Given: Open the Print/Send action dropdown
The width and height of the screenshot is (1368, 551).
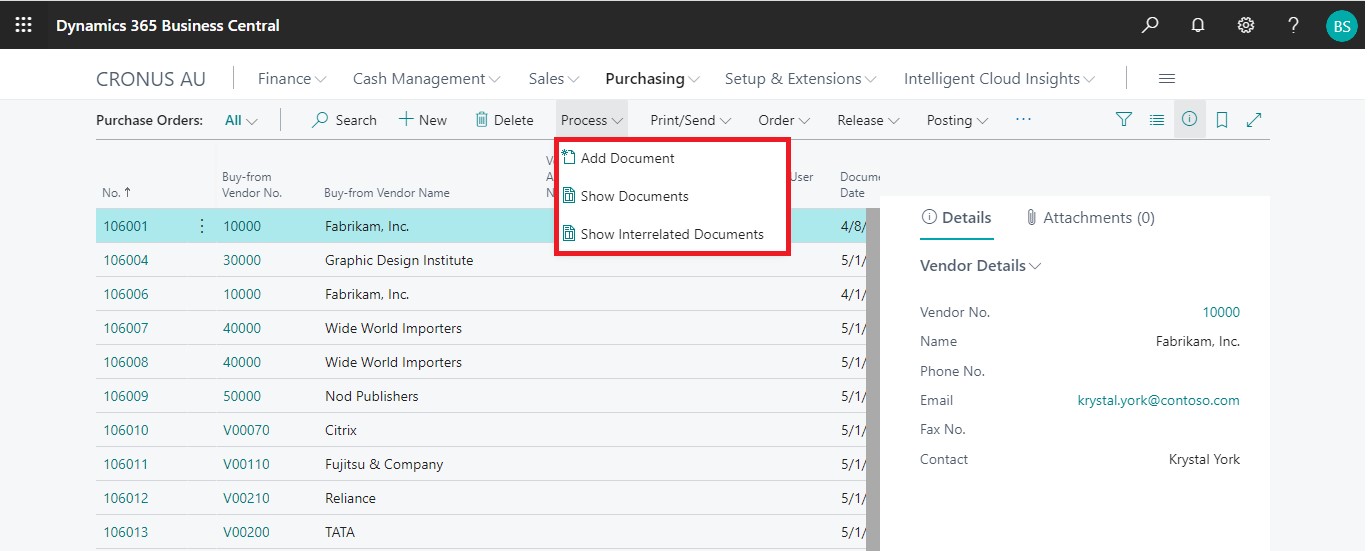Looking at the screenshot, I should click(x=691, y=120).
